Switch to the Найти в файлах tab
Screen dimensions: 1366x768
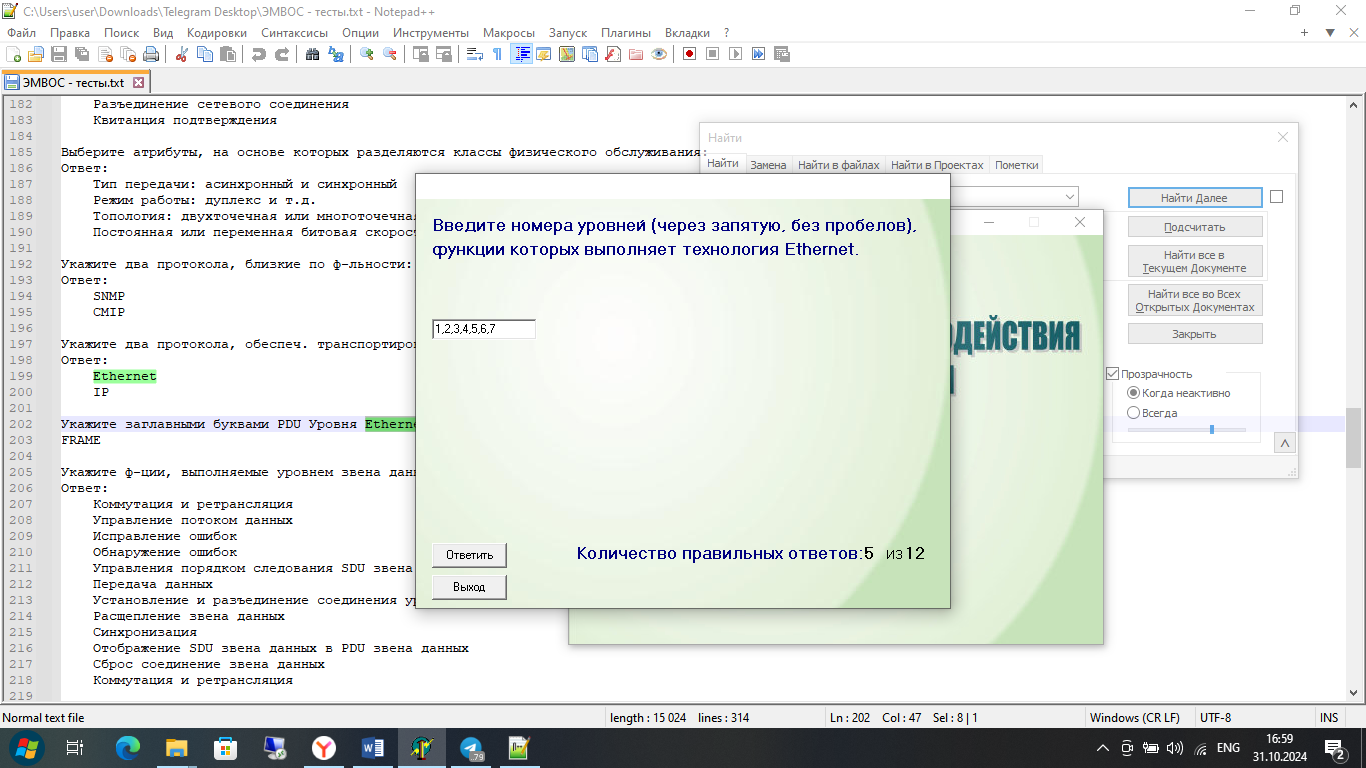839,165
